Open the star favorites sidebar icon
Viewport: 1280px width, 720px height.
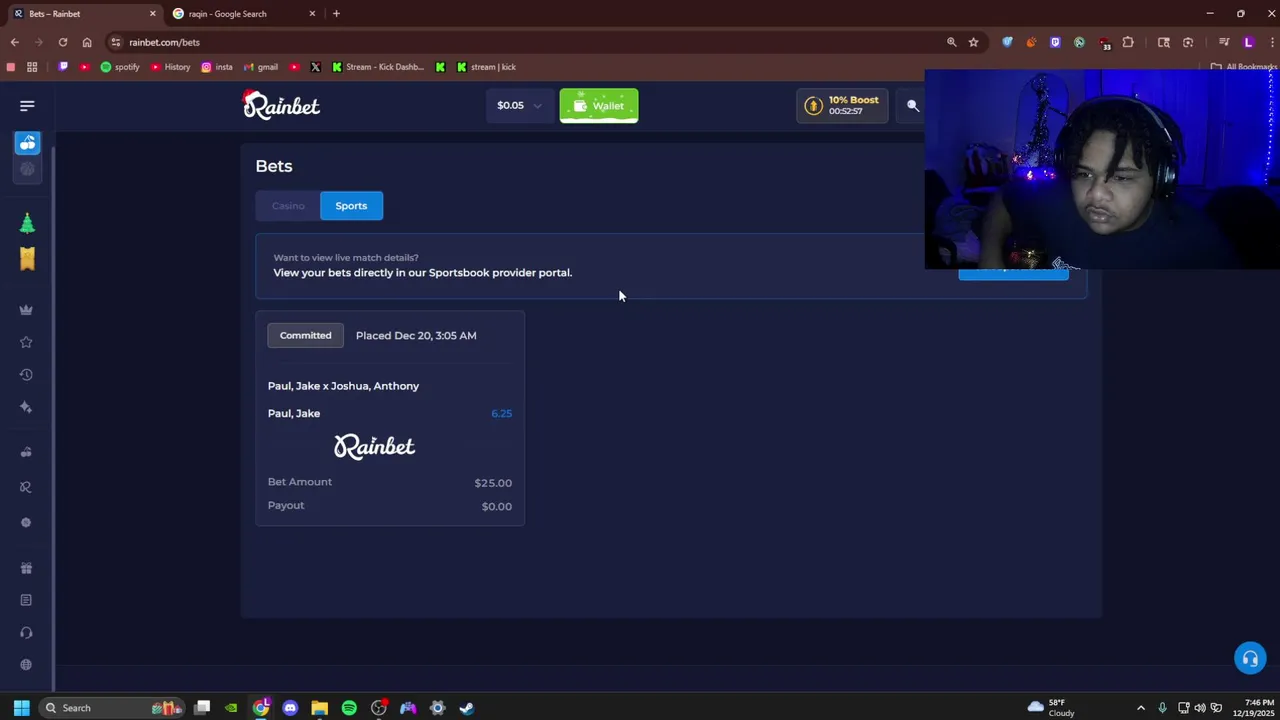pyautogui.click(x=26, y=342)
